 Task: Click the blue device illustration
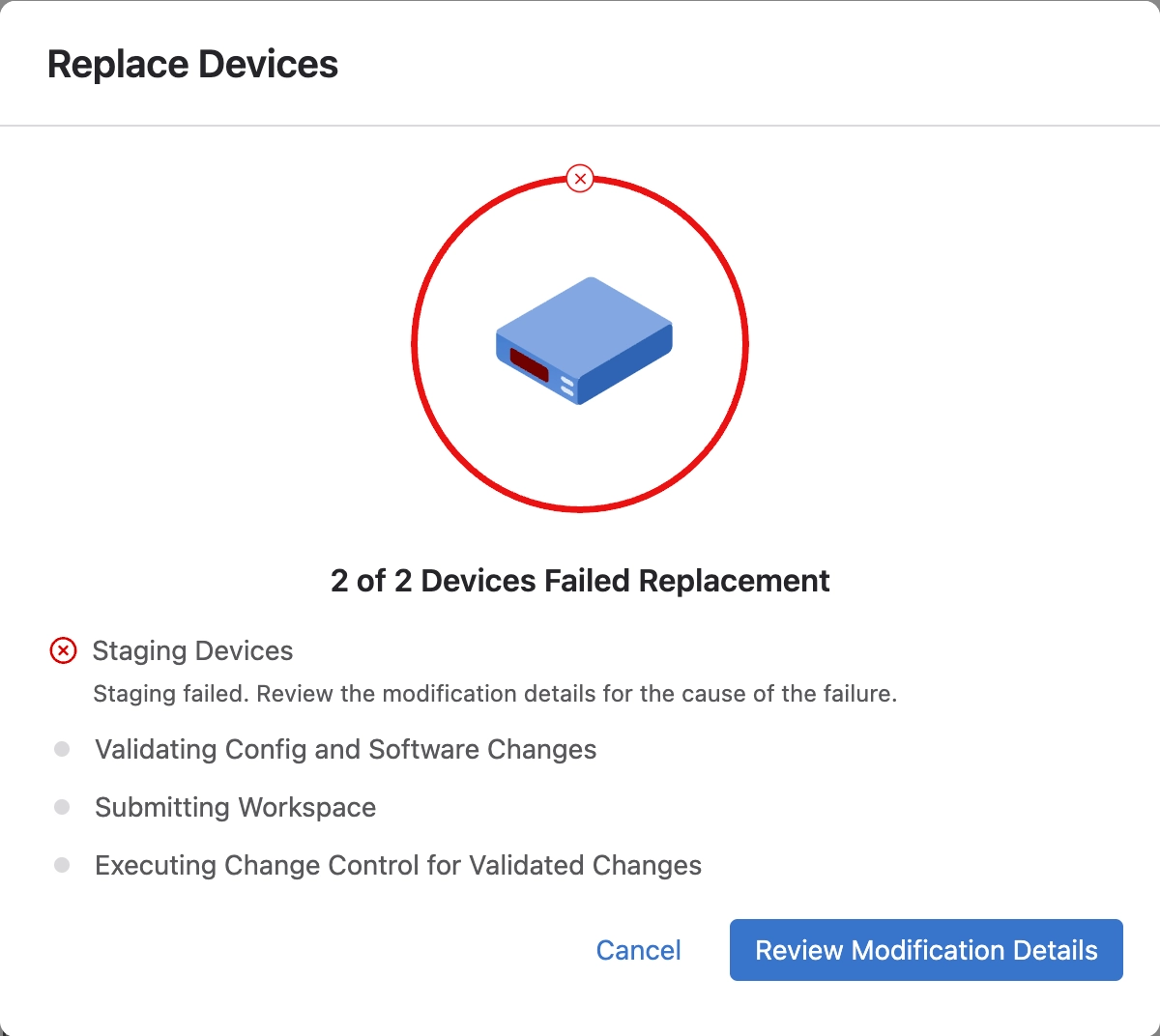point(584,341)
